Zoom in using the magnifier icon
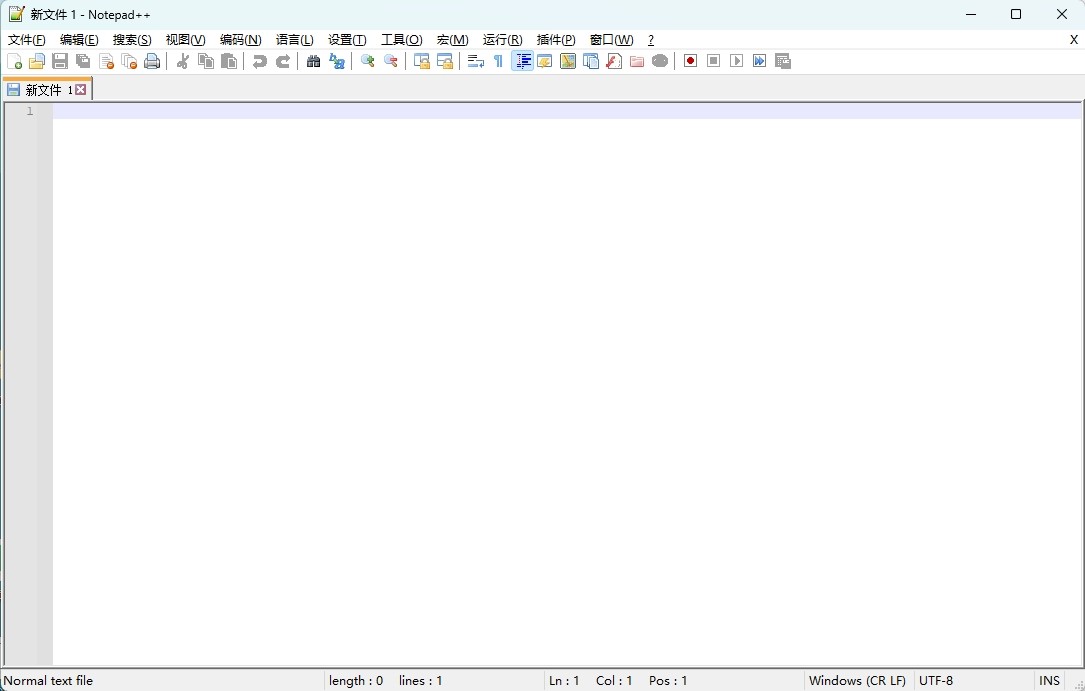The height and width of the screenshot is (691, 1085). pyautogui.click(x=367, y=61)
